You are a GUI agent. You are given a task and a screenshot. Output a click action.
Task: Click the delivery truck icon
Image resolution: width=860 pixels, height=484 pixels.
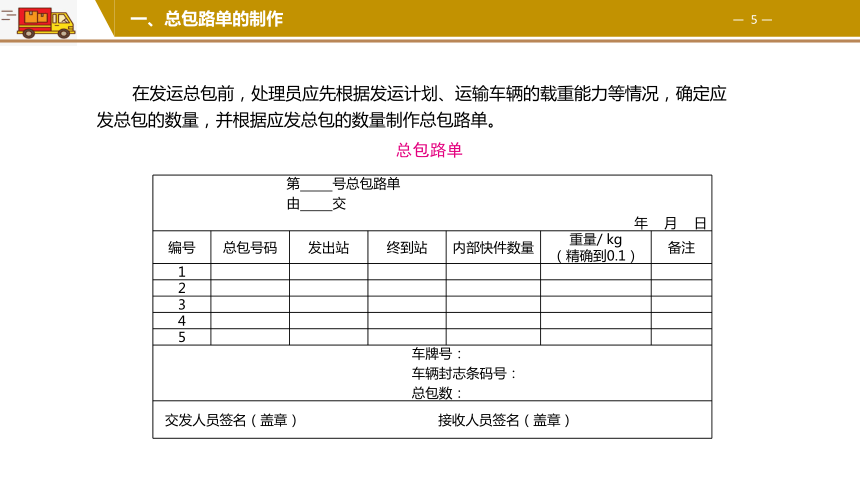(46, 22)
